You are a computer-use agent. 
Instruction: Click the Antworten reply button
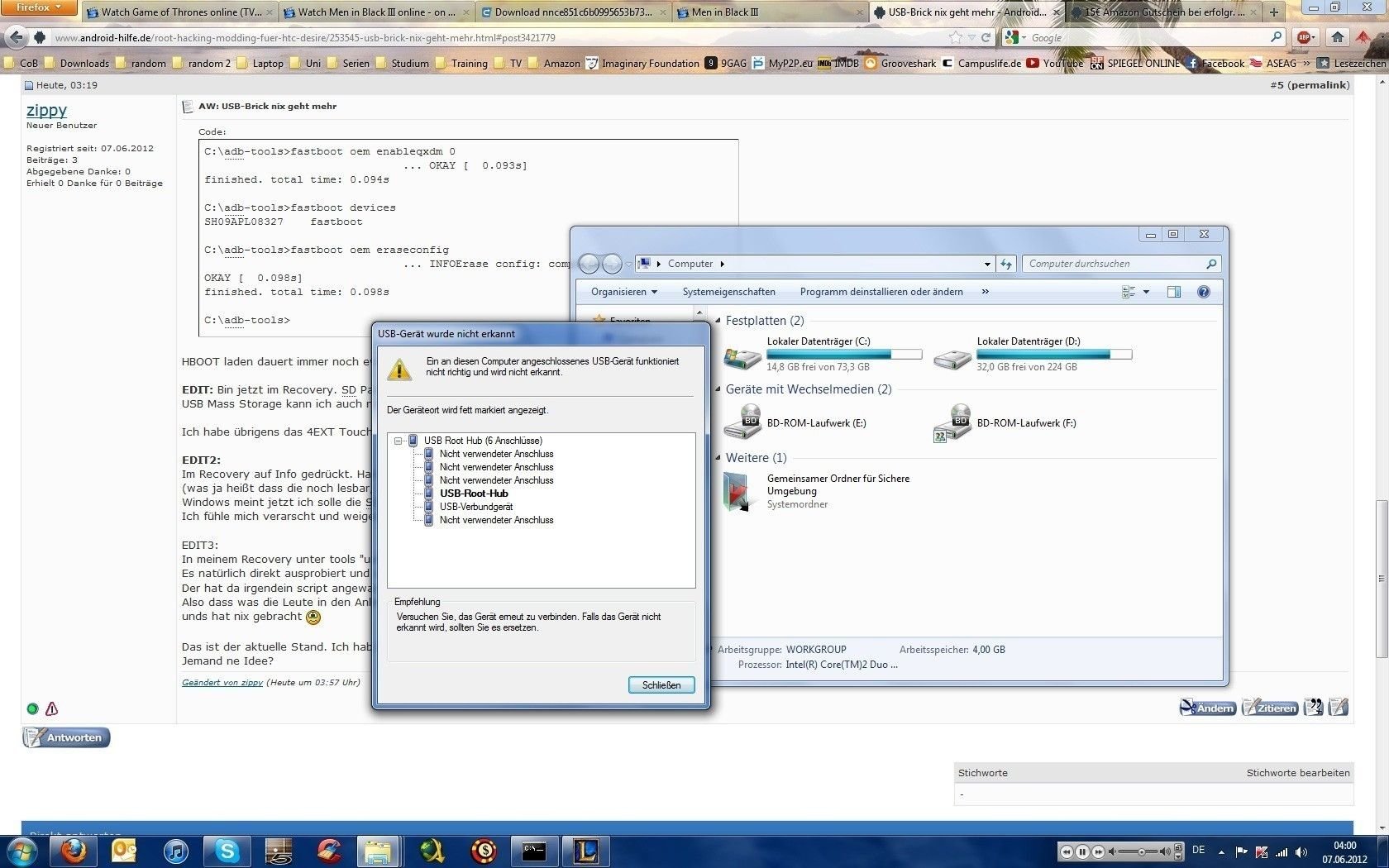(66, 737)
